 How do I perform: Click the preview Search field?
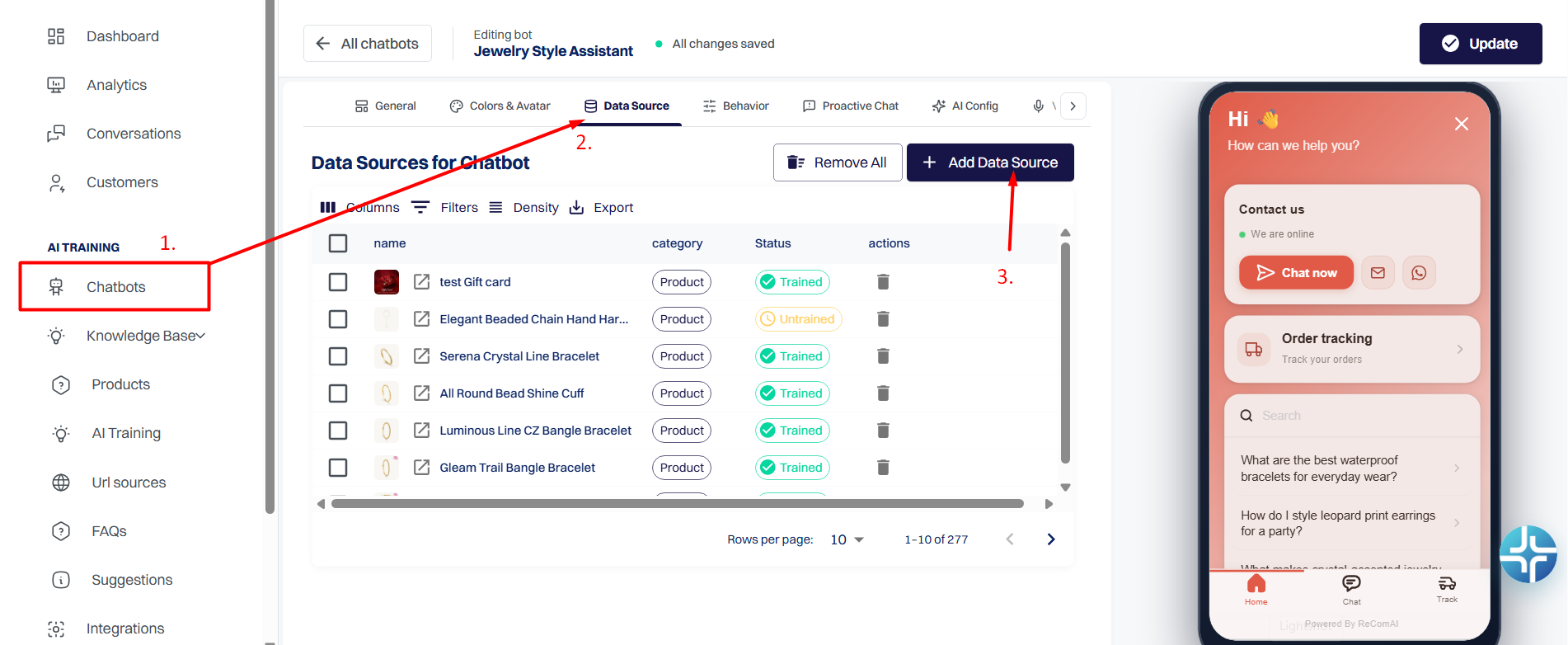[1352, 416]
